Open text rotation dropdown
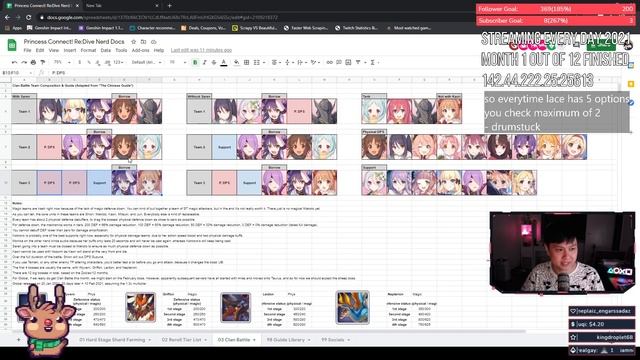The height and width of the screenshot is (360, 640). coord(315,62)
